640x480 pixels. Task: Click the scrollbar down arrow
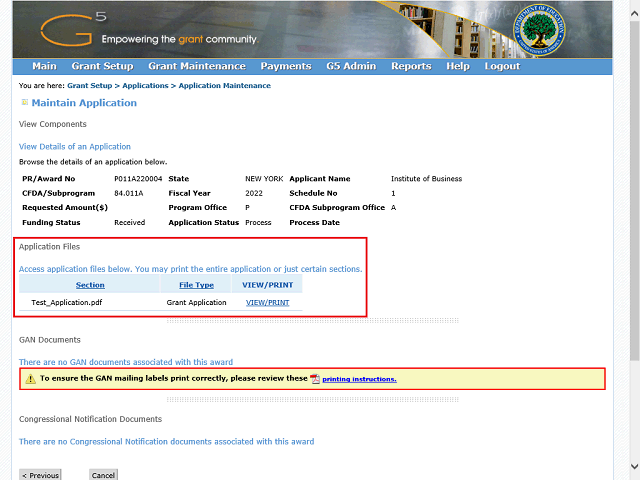click(x=634, y=466)
